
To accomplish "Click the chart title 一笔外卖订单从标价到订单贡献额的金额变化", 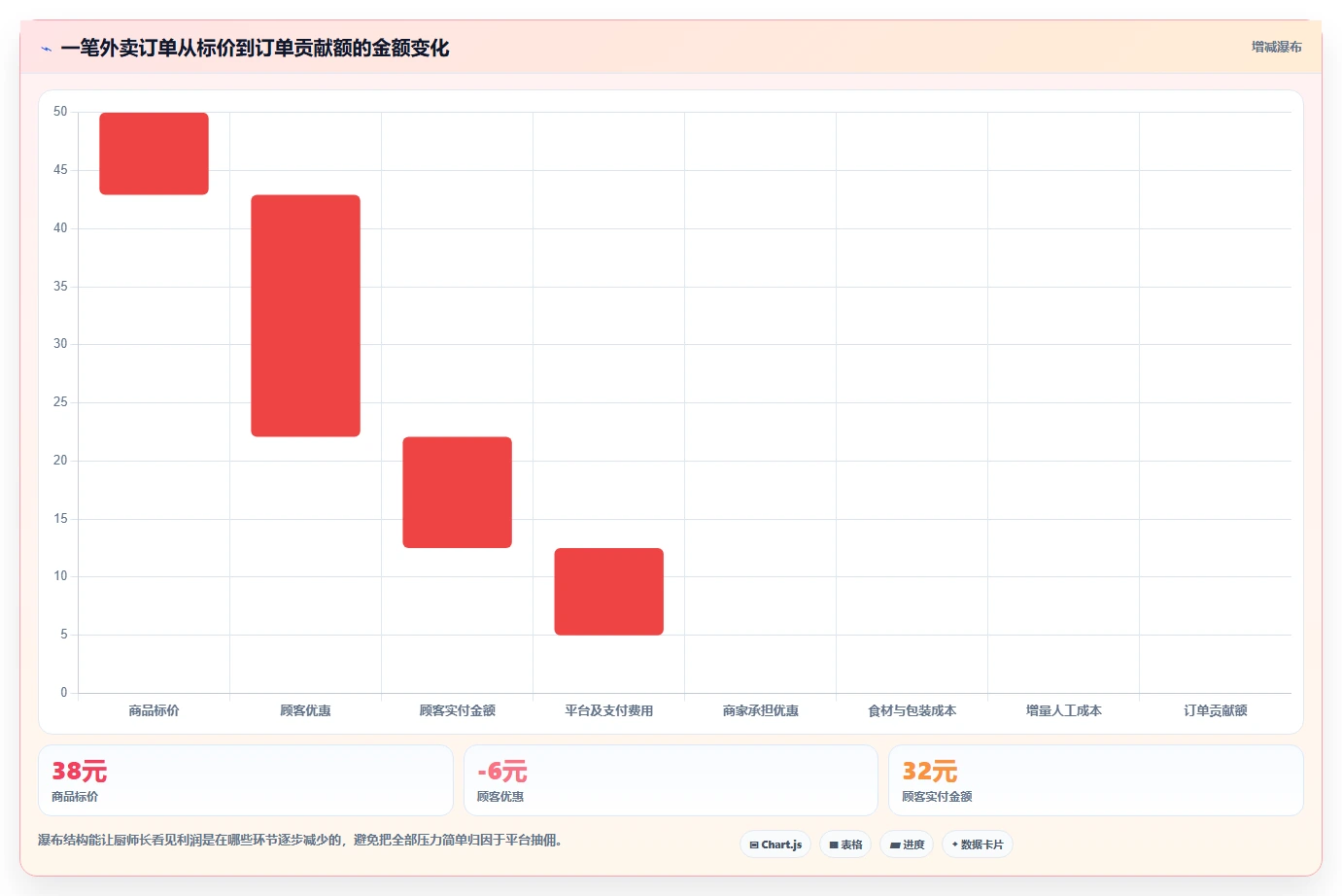I will click(x=255, y=48).
